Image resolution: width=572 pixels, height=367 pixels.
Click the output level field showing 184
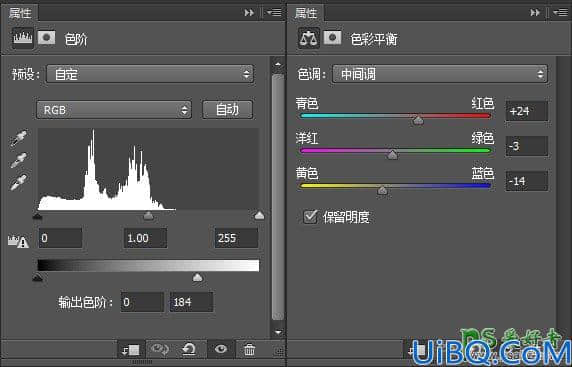[x=192, y=302]
